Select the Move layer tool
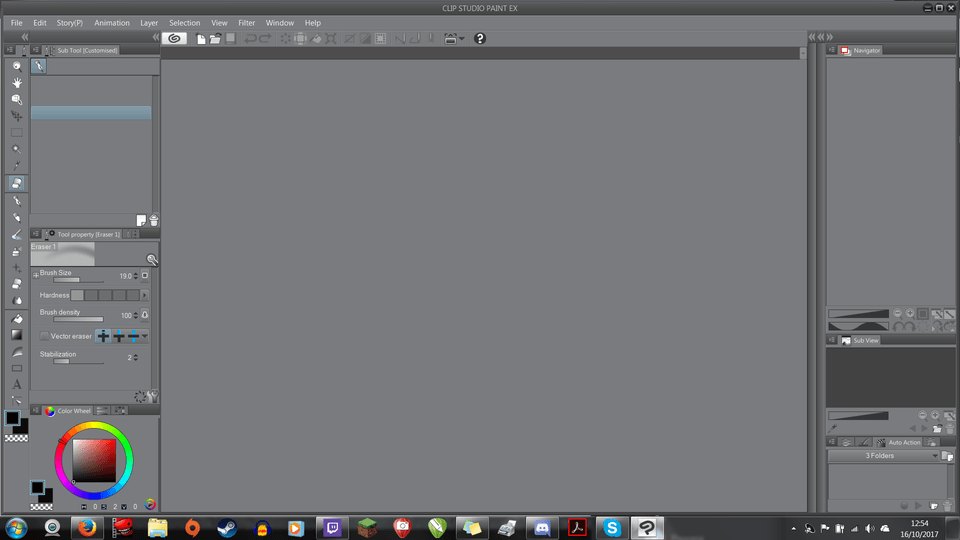Image resolution: width=960 pixels, height=540 pixels. [17, 116]
